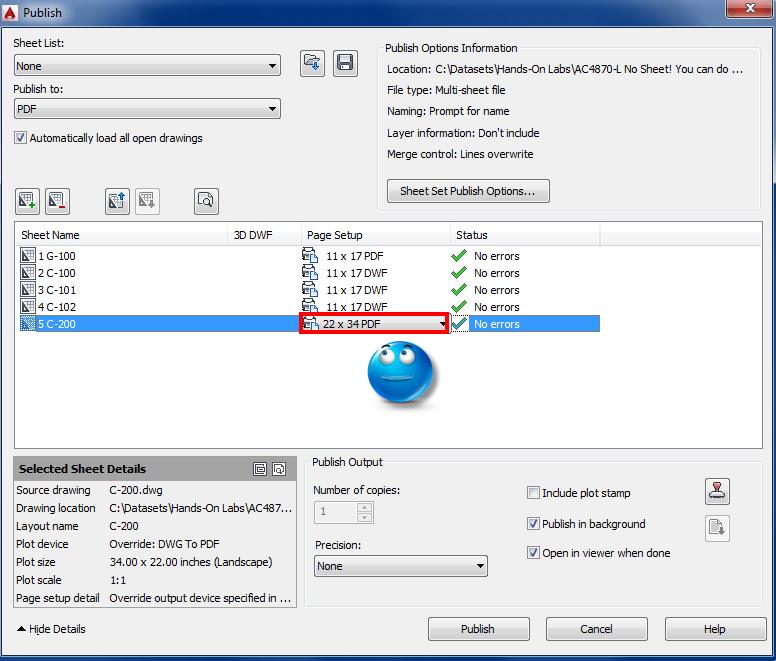Open Sheet Set Publish Options

tap(467, 191)
